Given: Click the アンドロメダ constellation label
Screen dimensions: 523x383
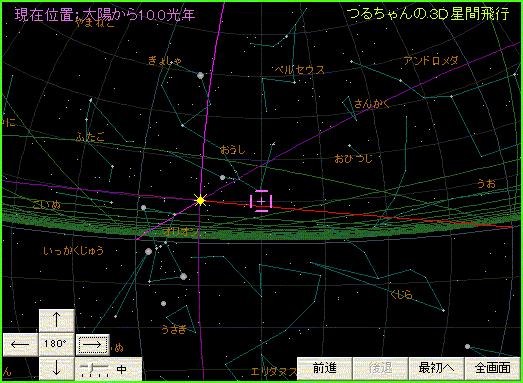Looking at the screenshot, I should 431,61.
